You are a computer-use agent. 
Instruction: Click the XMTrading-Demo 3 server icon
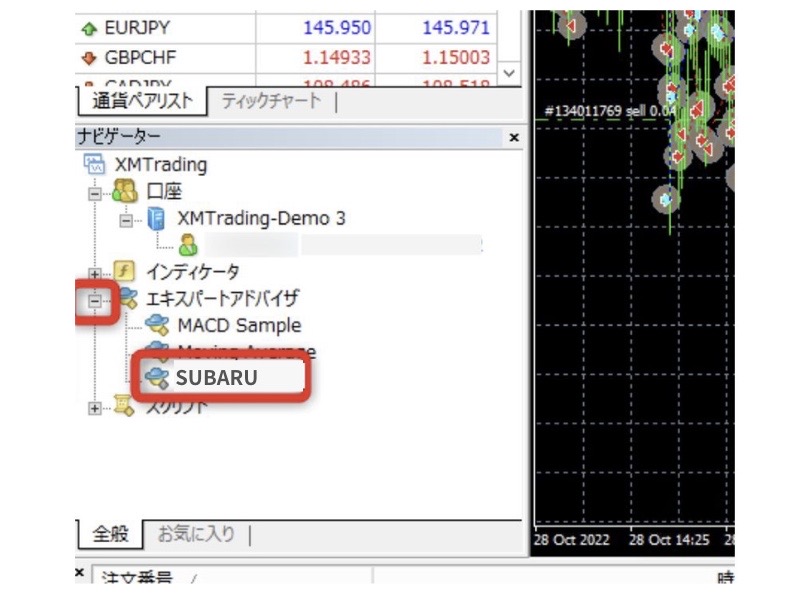[156, 218]
